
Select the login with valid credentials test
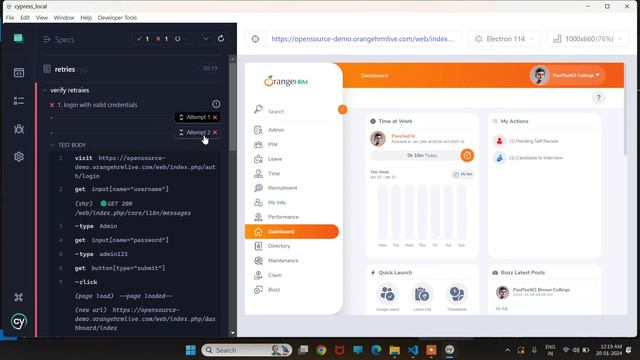pos(97,105)
